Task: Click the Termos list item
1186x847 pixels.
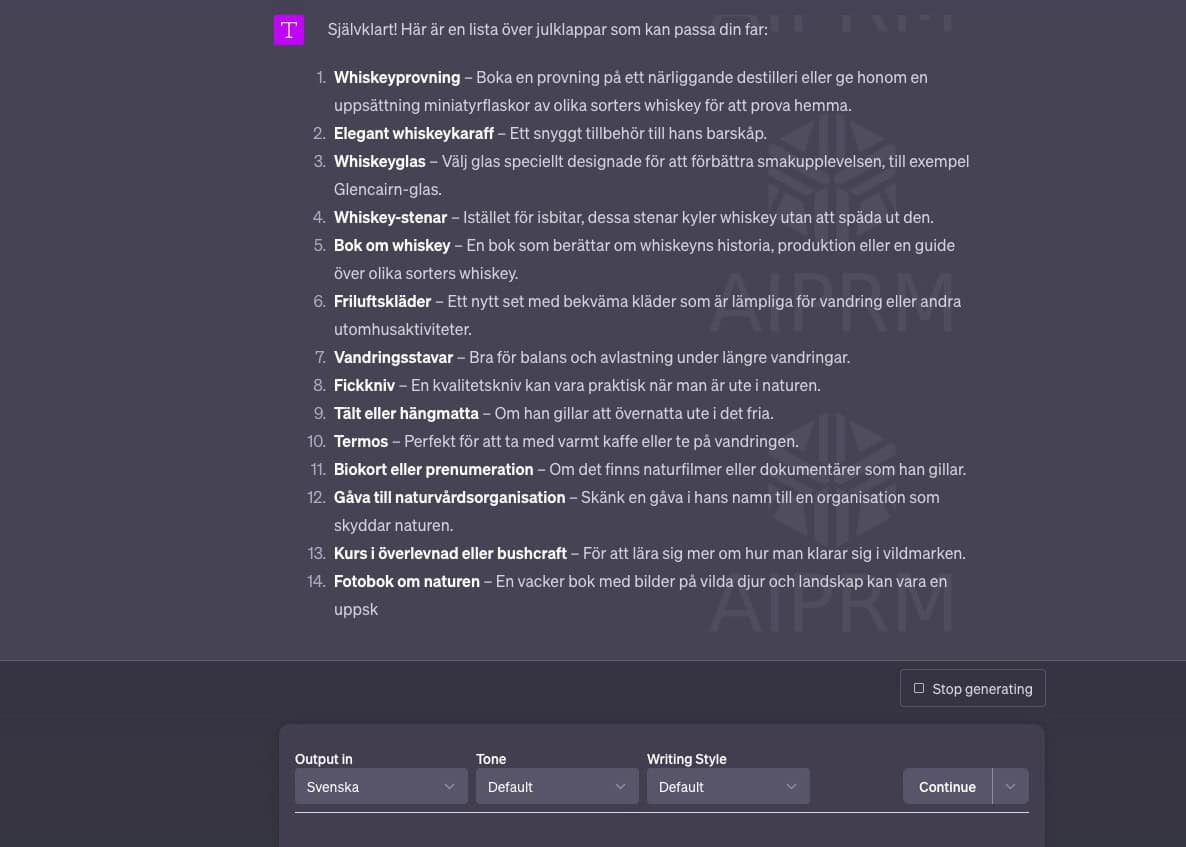Action: 361,441
